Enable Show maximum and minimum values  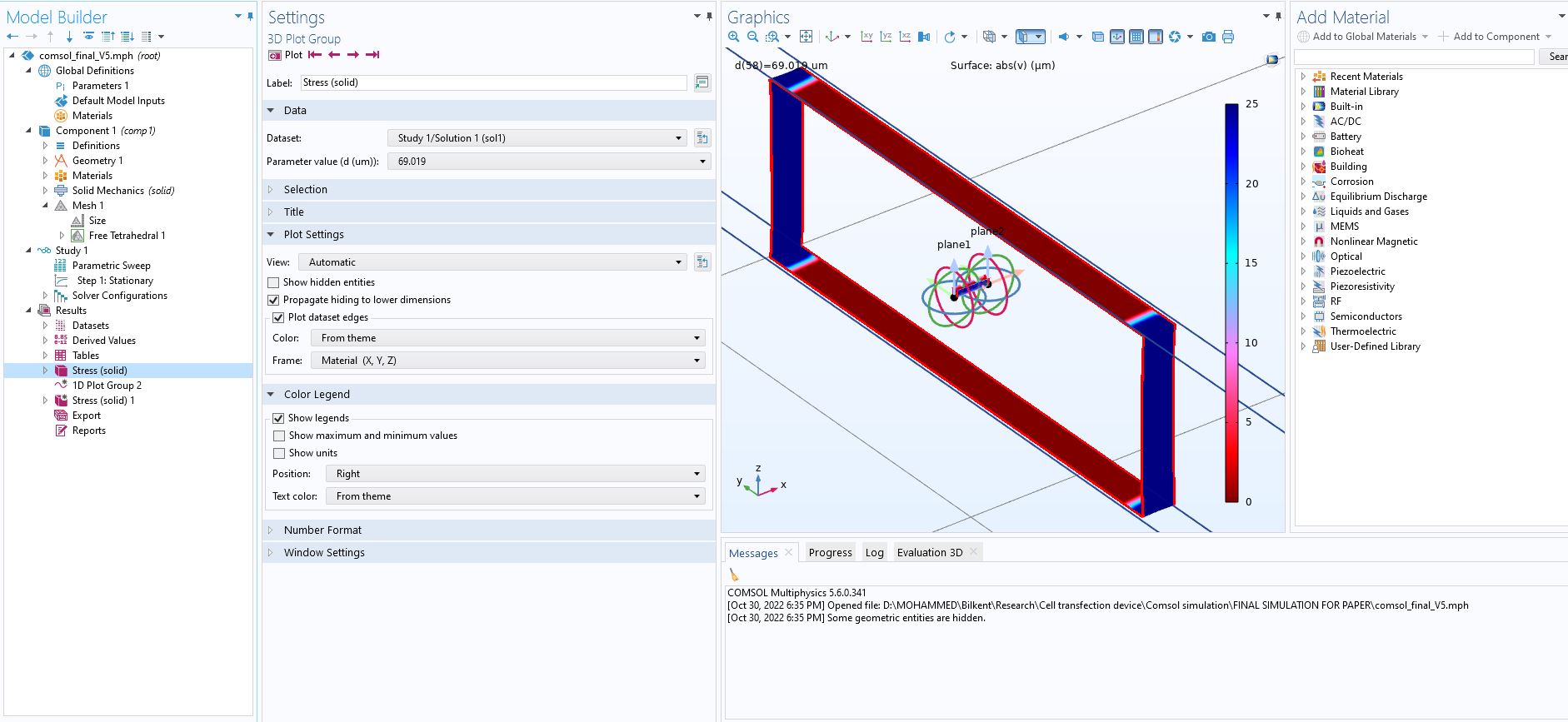pos(279,436)
